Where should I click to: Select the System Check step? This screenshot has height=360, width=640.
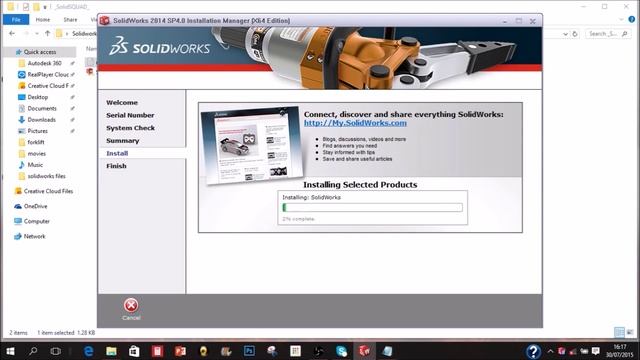click(x=130, y=128)
